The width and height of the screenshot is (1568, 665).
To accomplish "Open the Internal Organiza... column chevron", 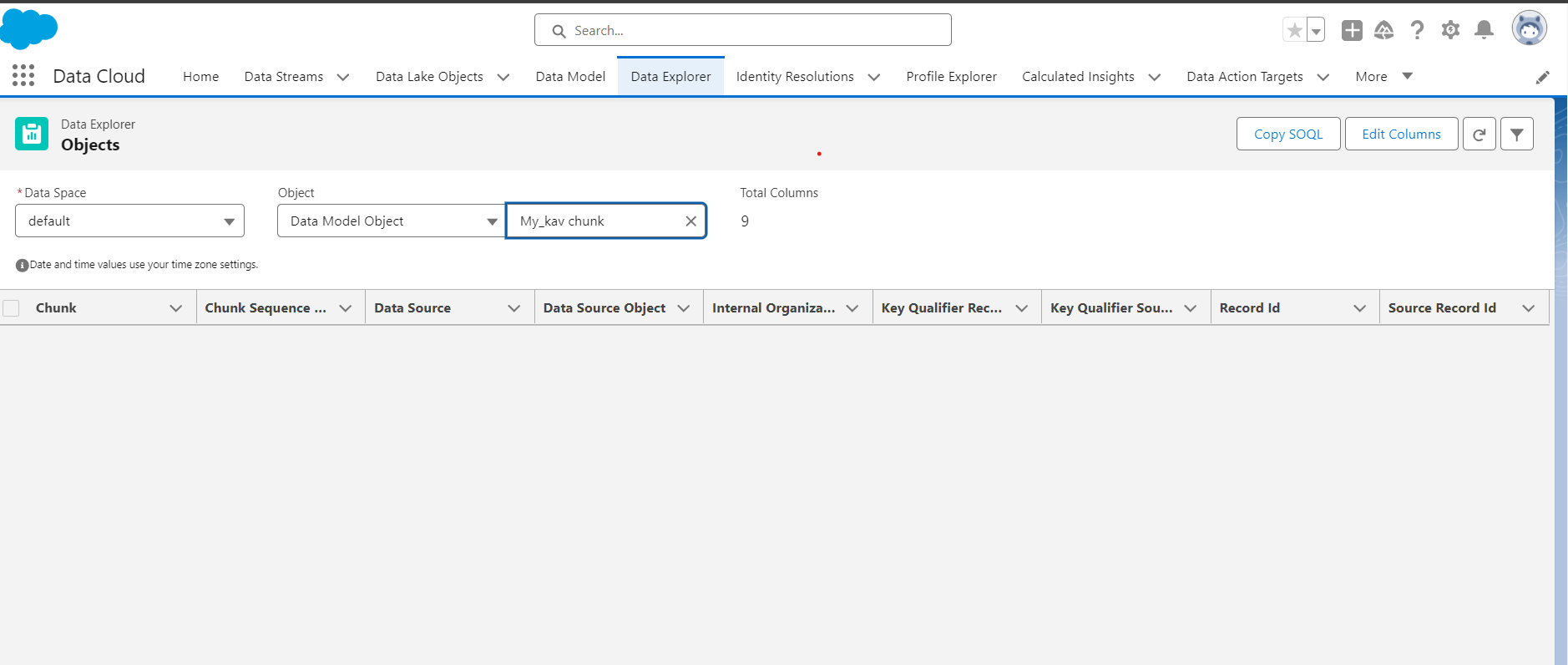I will click(x=852, y=308).
